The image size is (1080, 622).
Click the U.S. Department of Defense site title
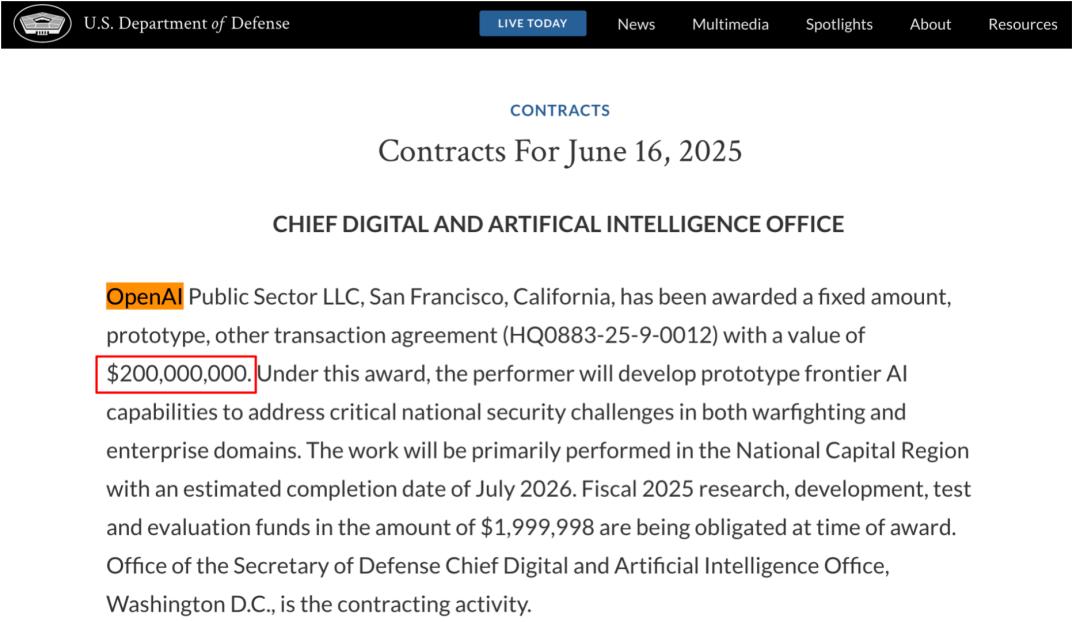(187, 23)
